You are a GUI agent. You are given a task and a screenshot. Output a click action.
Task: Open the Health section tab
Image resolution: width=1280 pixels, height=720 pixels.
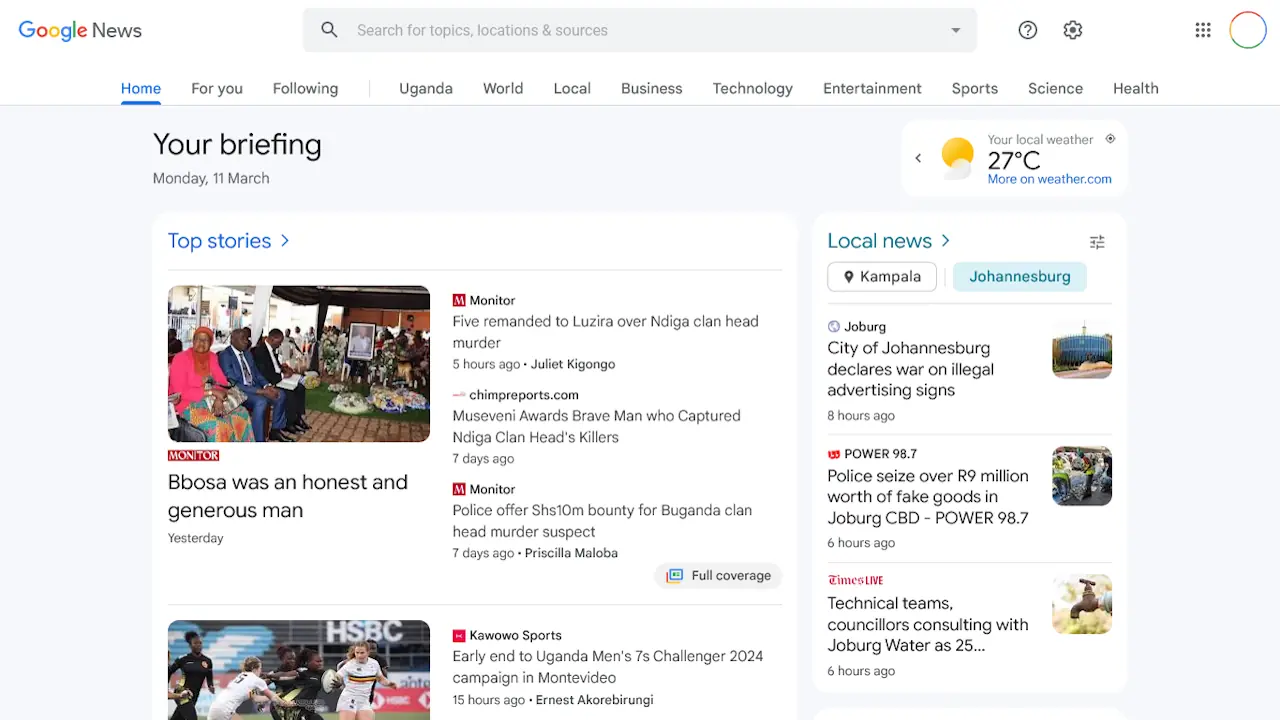(x=1136, y=88)
